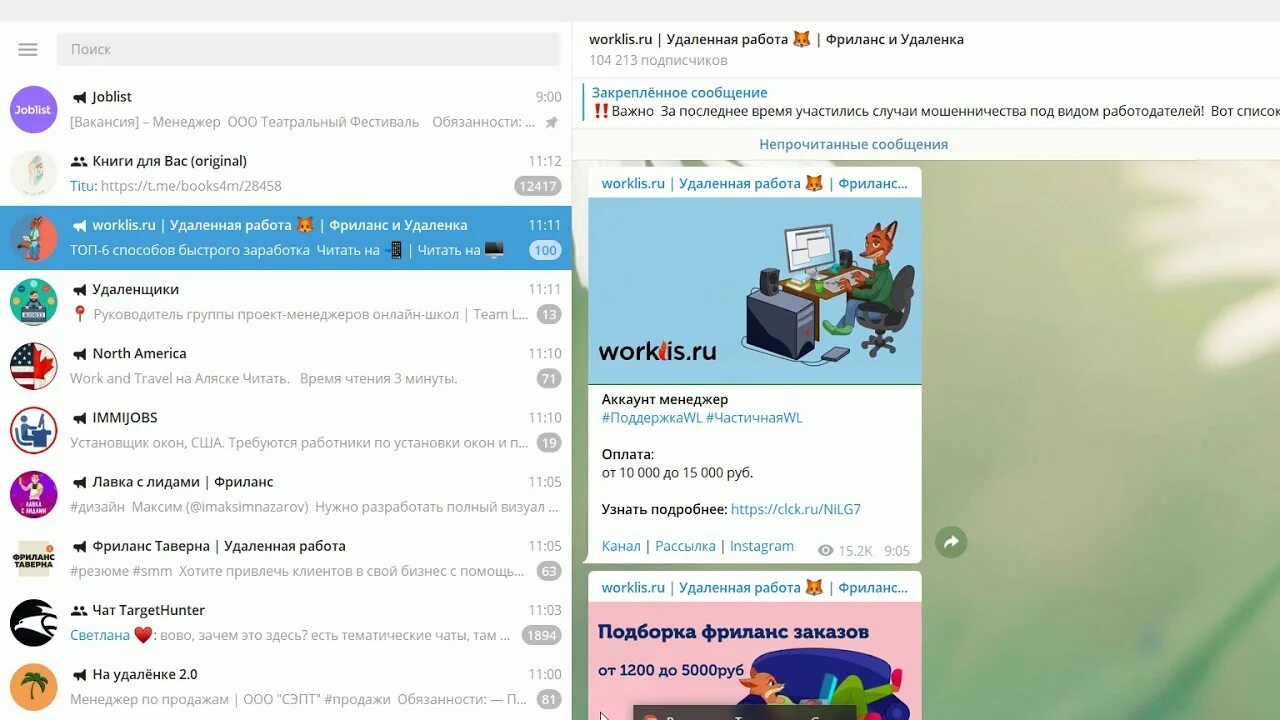Select Книги для Вас (original) title
The height and width of the screenshot is (720, 1280).
[x=169, y=161]
